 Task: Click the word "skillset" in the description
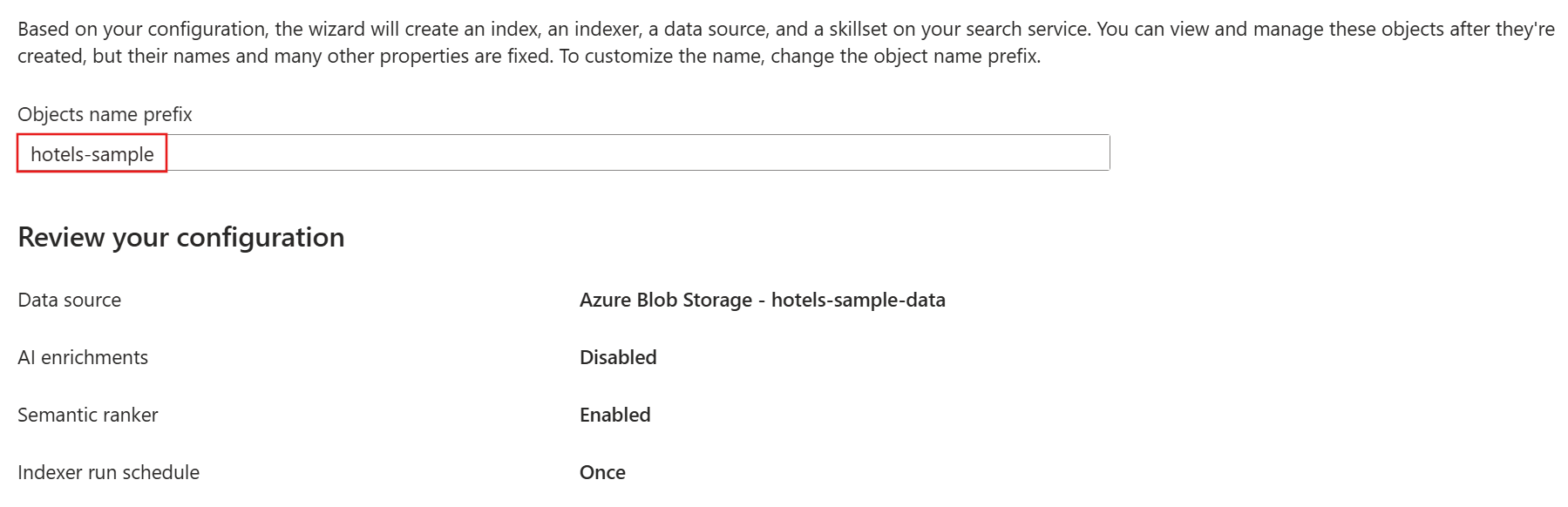[858, 29]
